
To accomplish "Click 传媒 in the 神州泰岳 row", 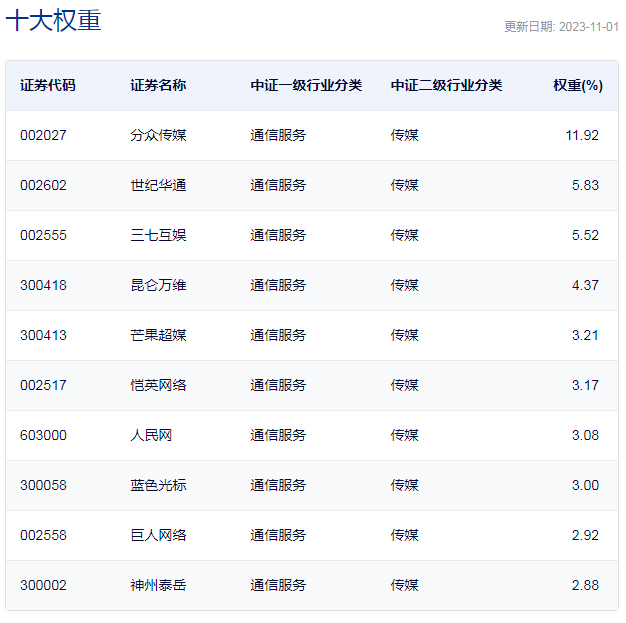I will click(404, 586).
